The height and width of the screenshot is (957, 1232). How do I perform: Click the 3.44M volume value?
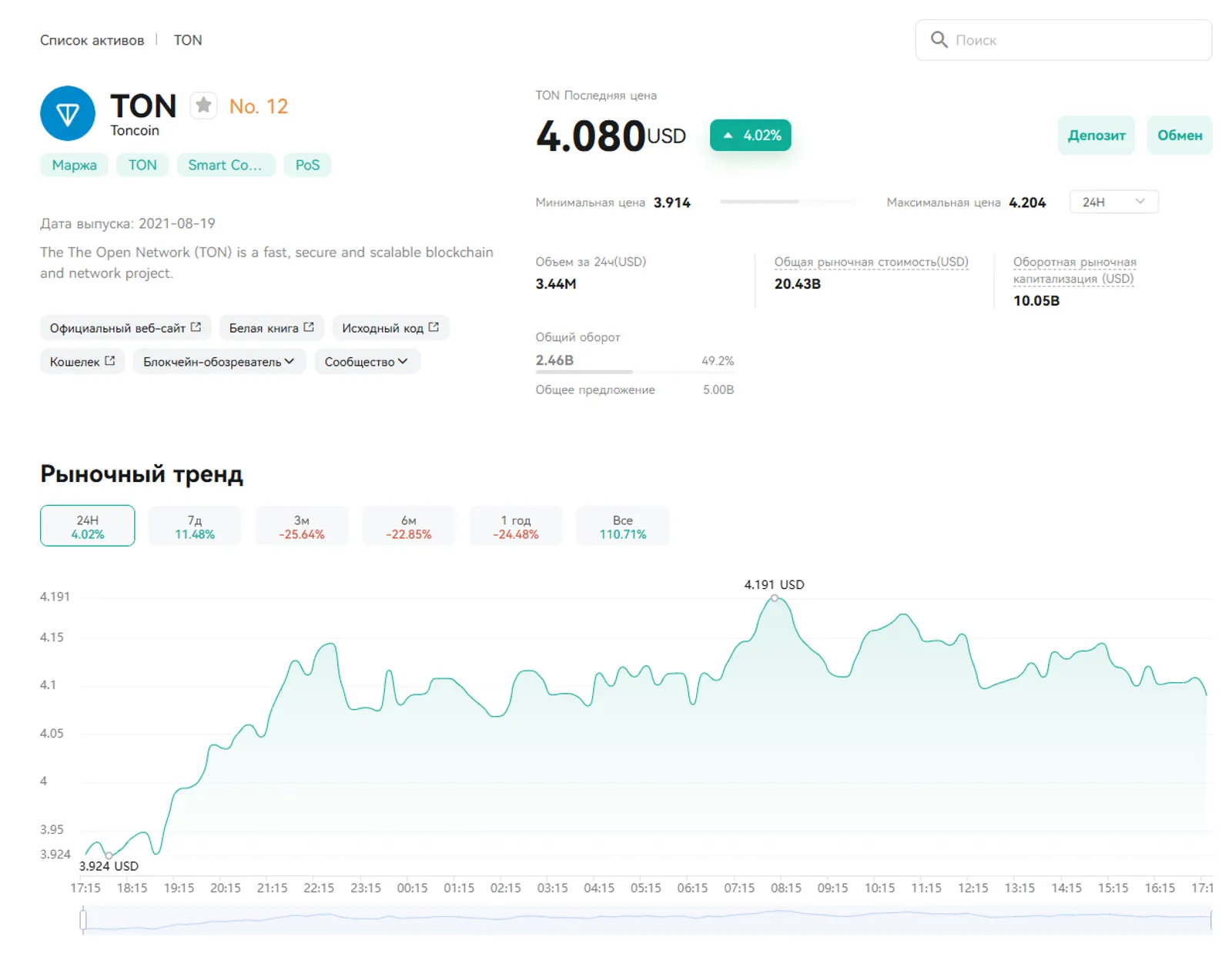tap(556, 284)
